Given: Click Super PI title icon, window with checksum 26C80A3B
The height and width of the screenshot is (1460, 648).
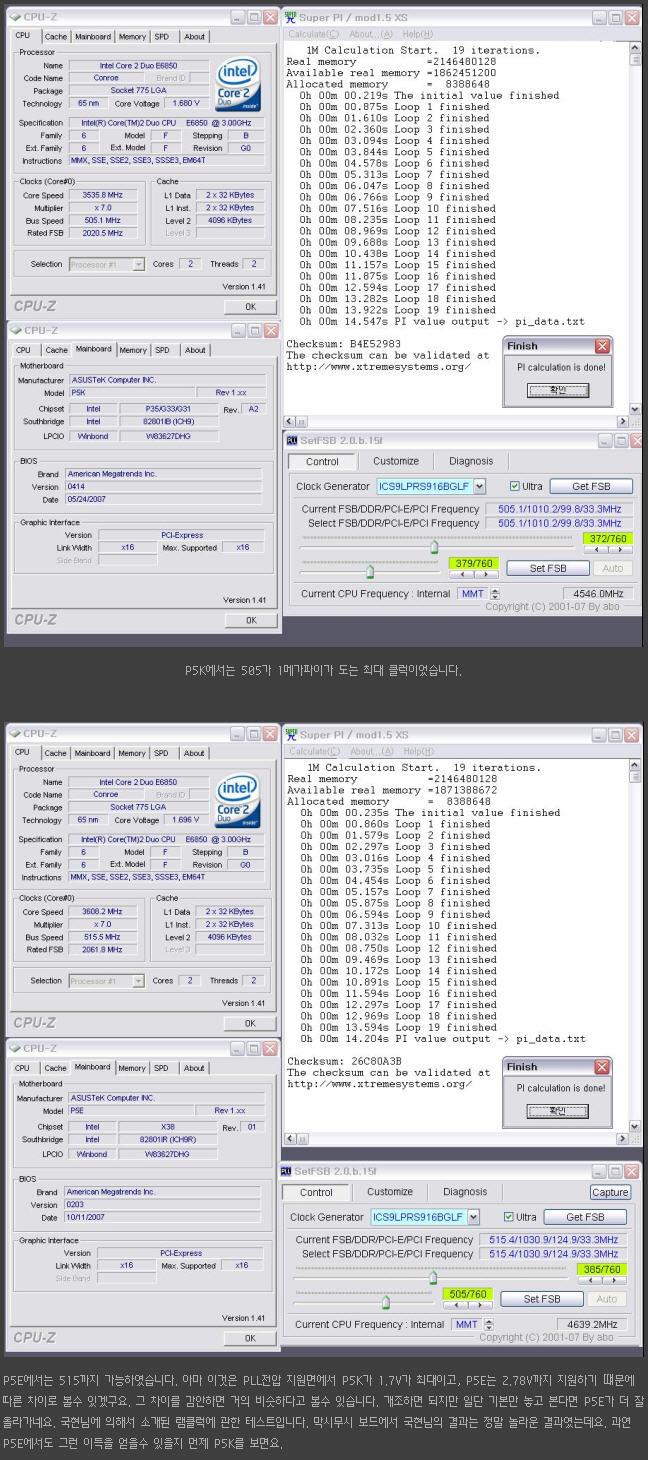Looking at the screenshot, I should click(x=291, y=734).
